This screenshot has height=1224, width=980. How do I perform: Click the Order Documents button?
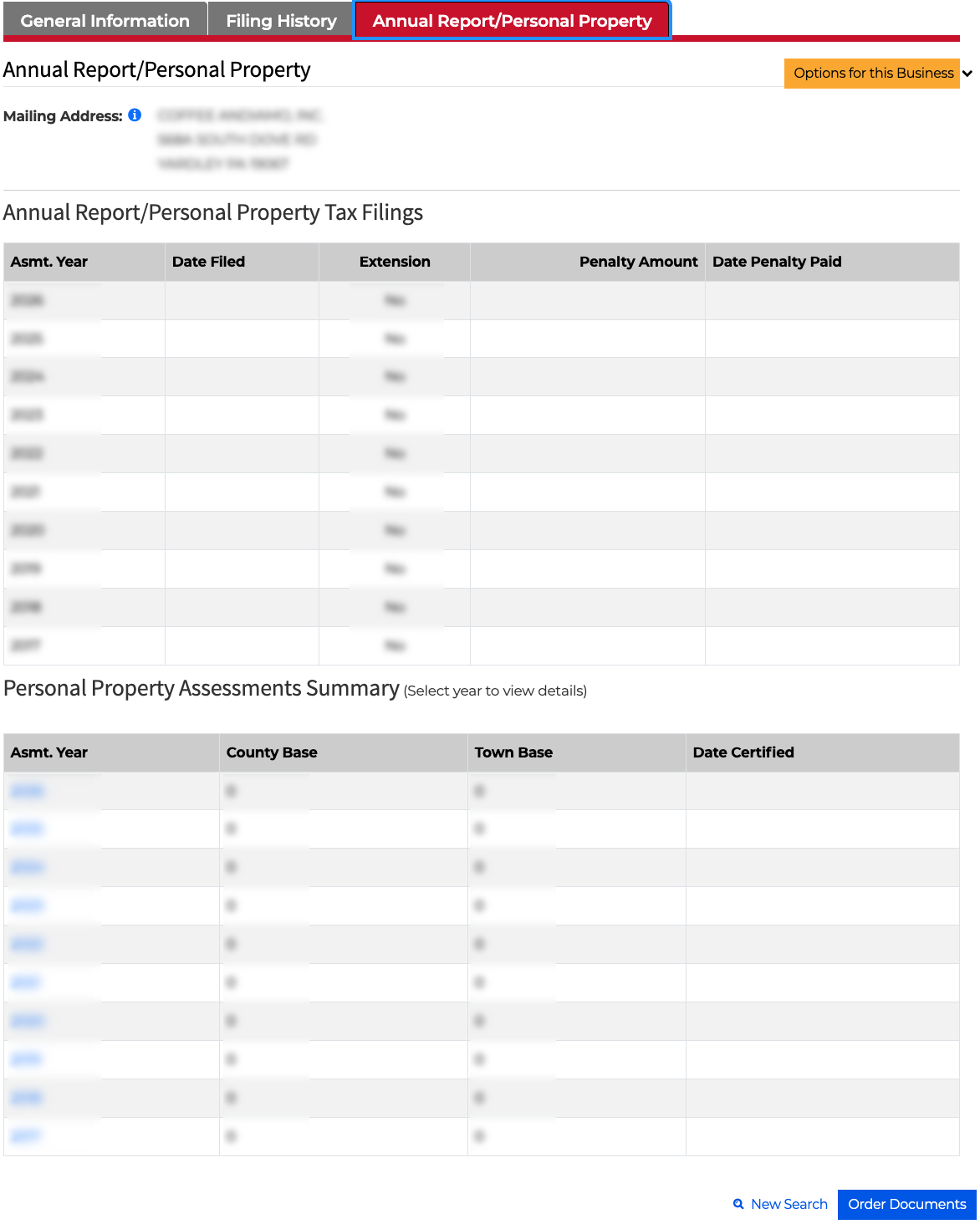[x=907, y=1204]
